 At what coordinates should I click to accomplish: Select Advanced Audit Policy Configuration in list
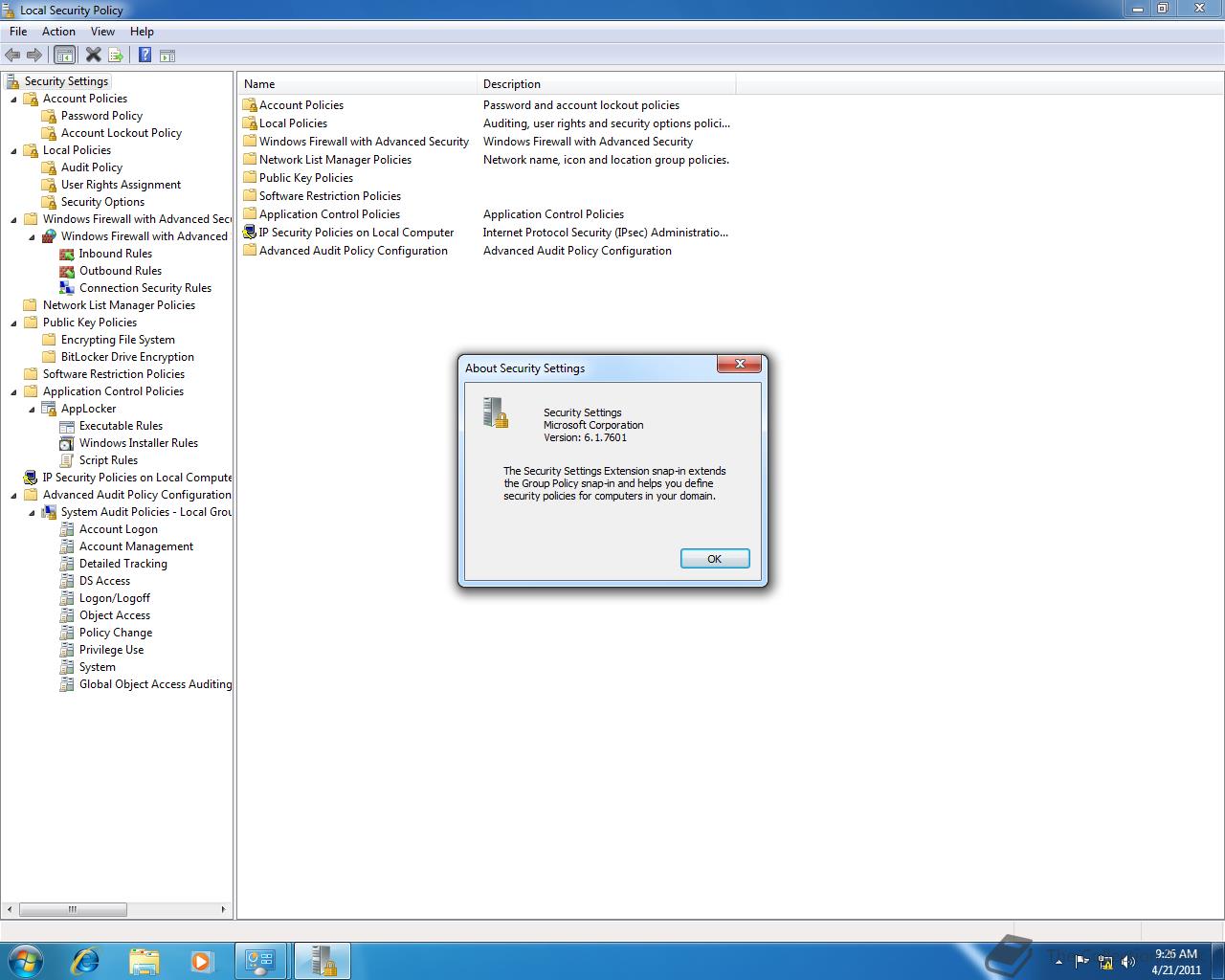[x=353, y=251]
